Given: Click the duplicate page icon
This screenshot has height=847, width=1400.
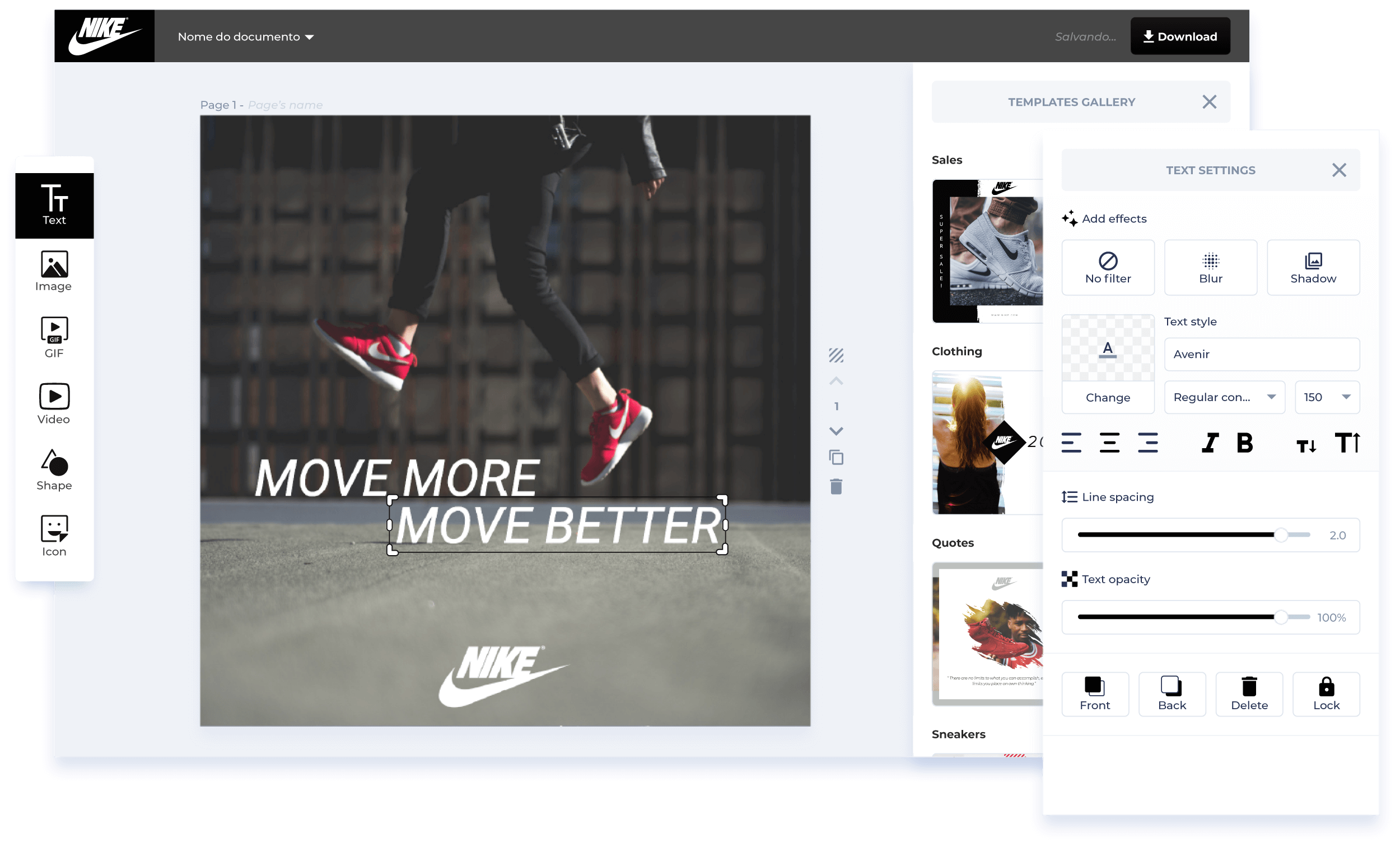Looking at the screenshot, I should [836, 457].
